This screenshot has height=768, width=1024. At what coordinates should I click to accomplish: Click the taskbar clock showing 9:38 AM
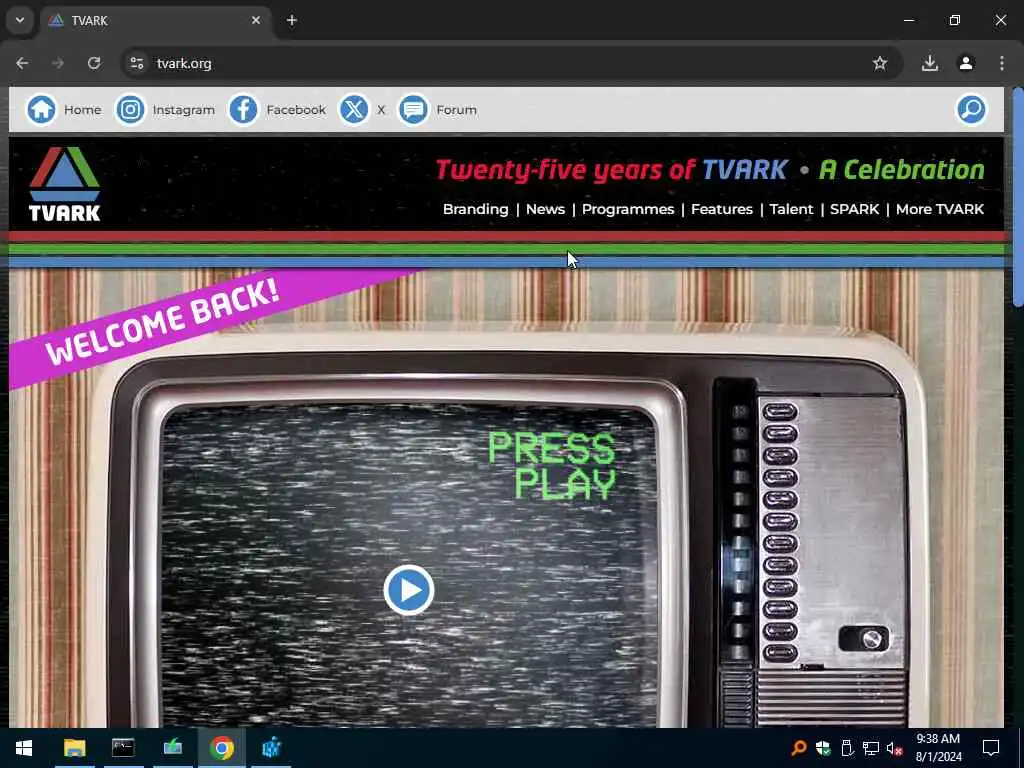pyautogui.click(x=938, y=748)
